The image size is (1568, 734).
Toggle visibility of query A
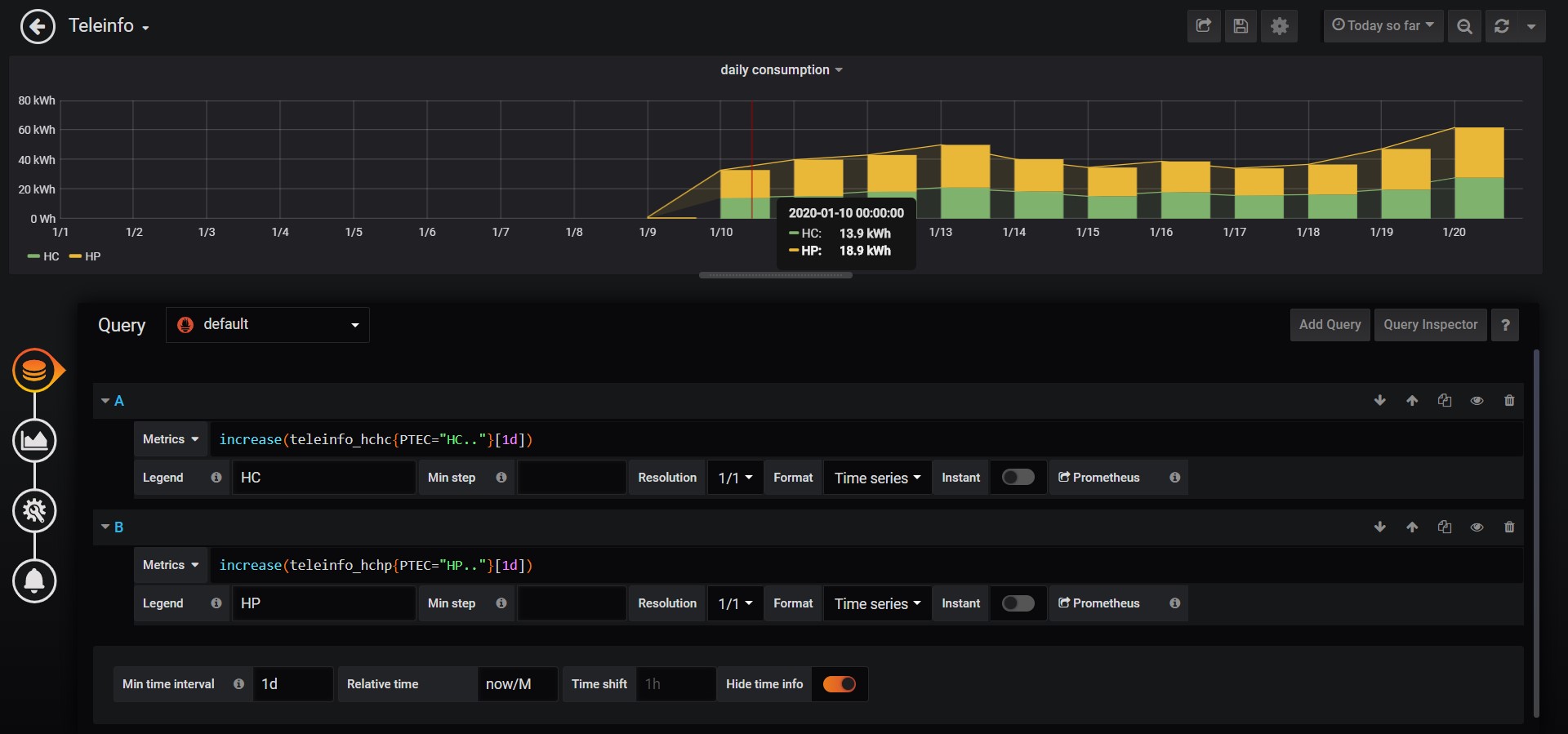point(1477,400)
